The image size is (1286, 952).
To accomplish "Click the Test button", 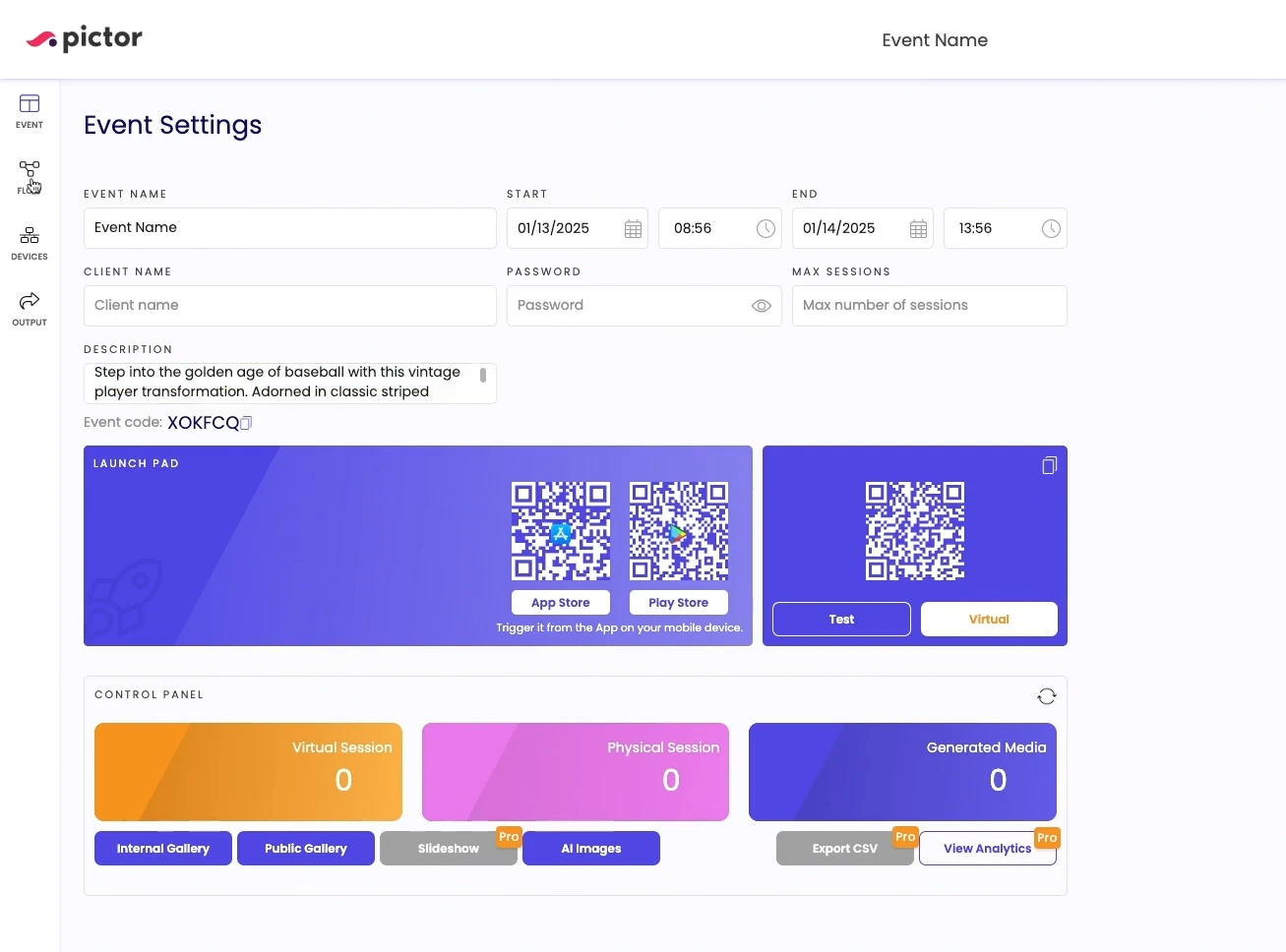I will pyautogui.click(x=841, y=620).
